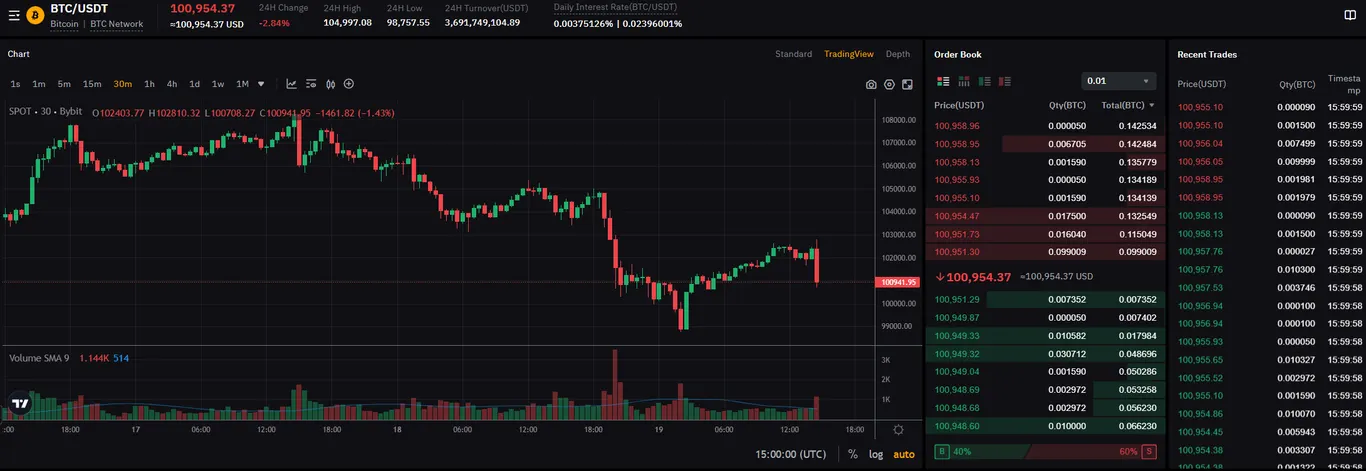Click the TradingView logo on the chart

click(20, 404)
